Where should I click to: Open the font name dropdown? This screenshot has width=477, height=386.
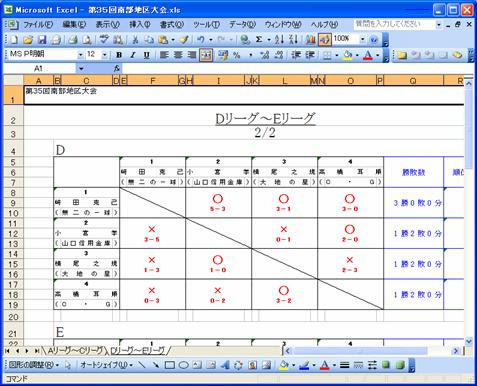click(x=81, y=55)
